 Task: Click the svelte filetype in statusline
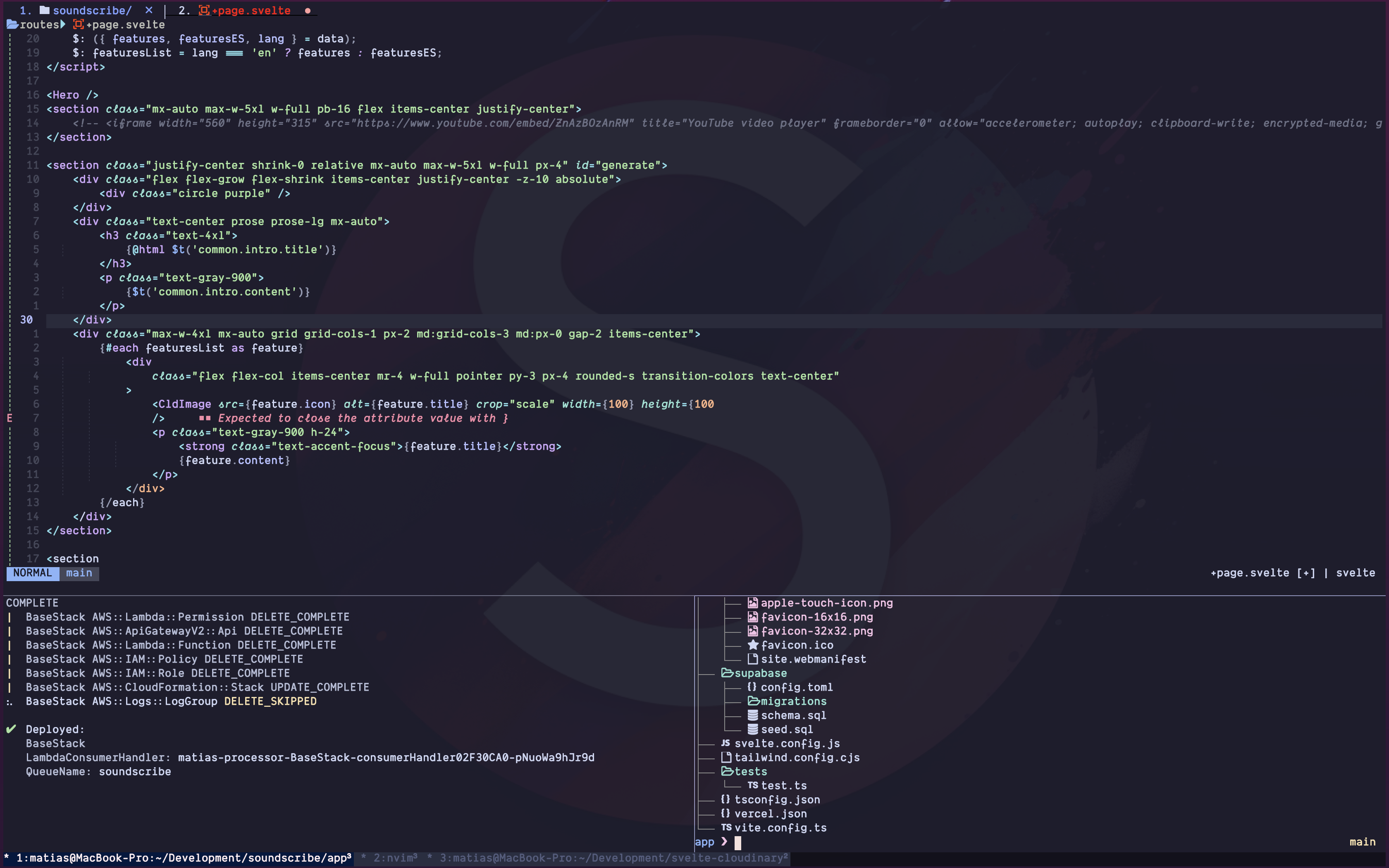(x=1355, y=573)
